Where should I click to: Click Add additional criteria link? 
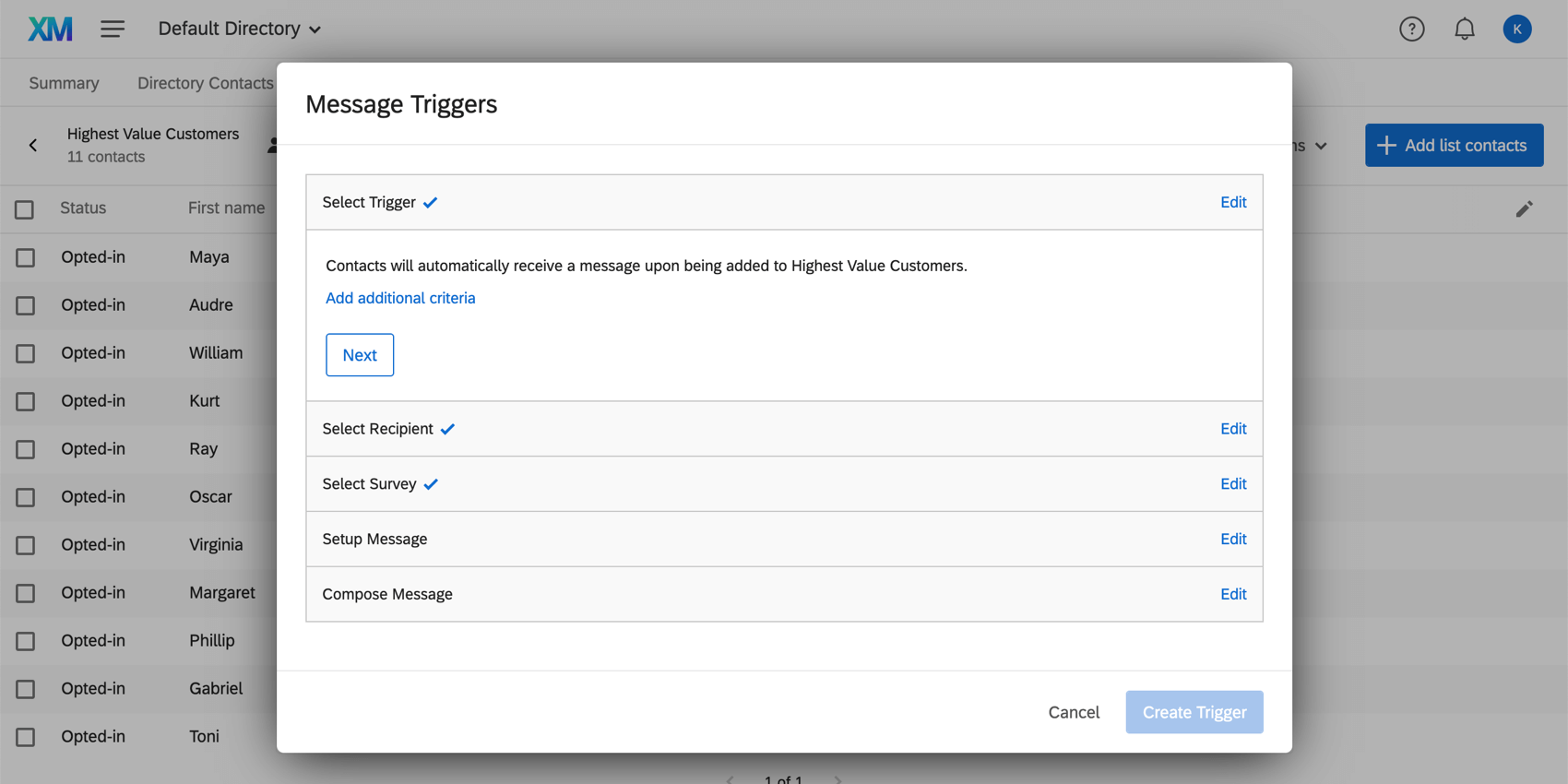[x=400, y=298]
